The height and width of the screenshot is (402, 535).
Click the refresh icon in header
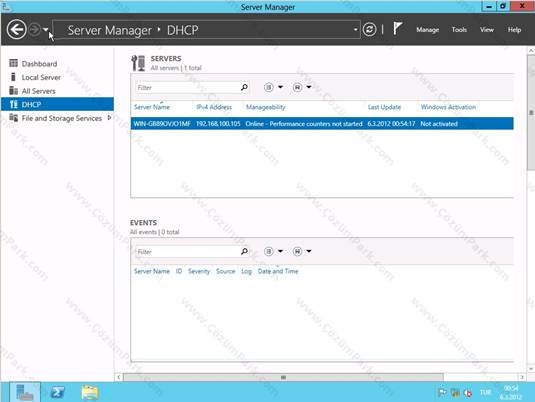point(369,30)
